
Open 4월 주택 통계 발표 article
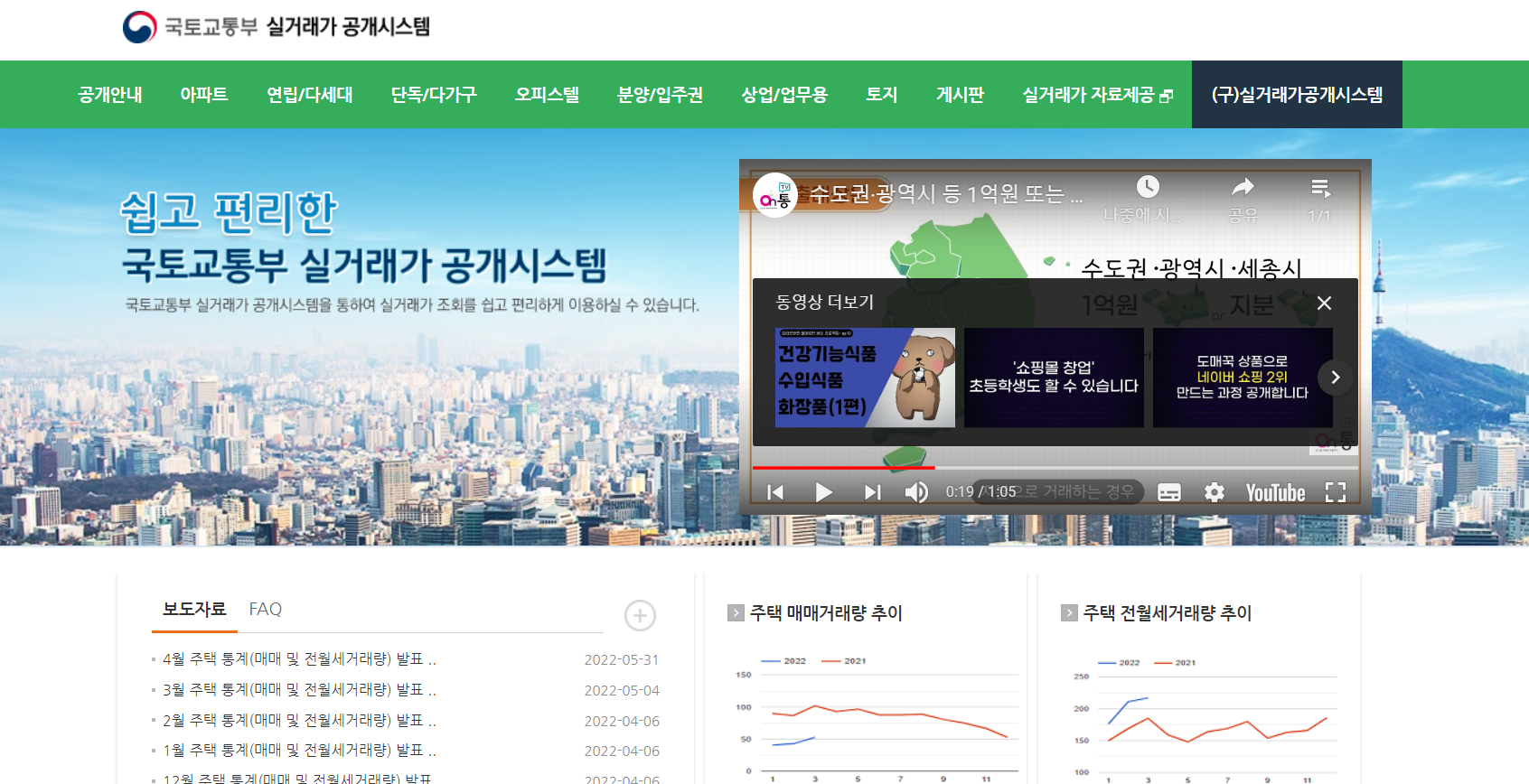click(x=299, y=659)
